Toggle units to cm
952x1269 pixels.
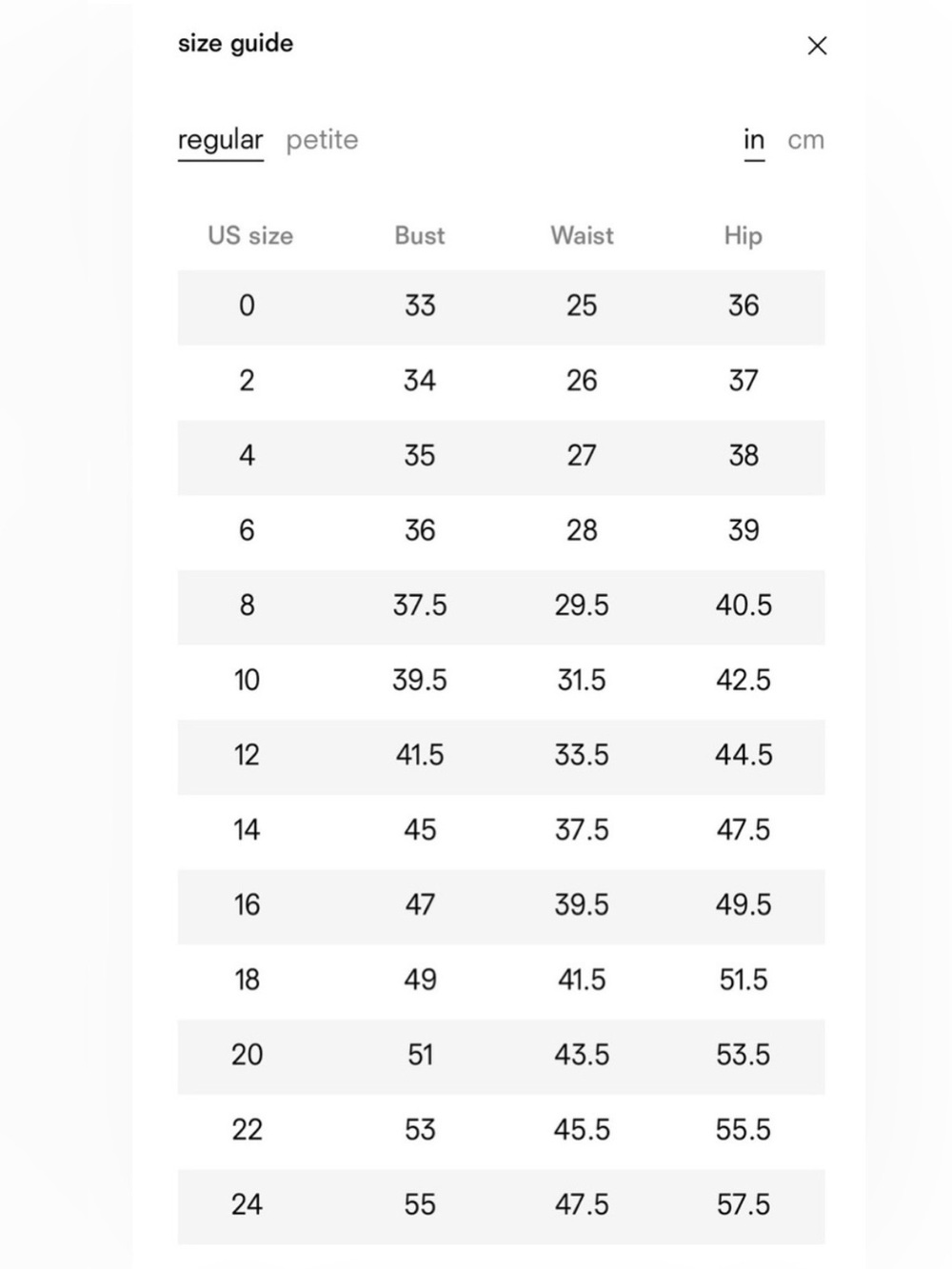tap(805, 140)
